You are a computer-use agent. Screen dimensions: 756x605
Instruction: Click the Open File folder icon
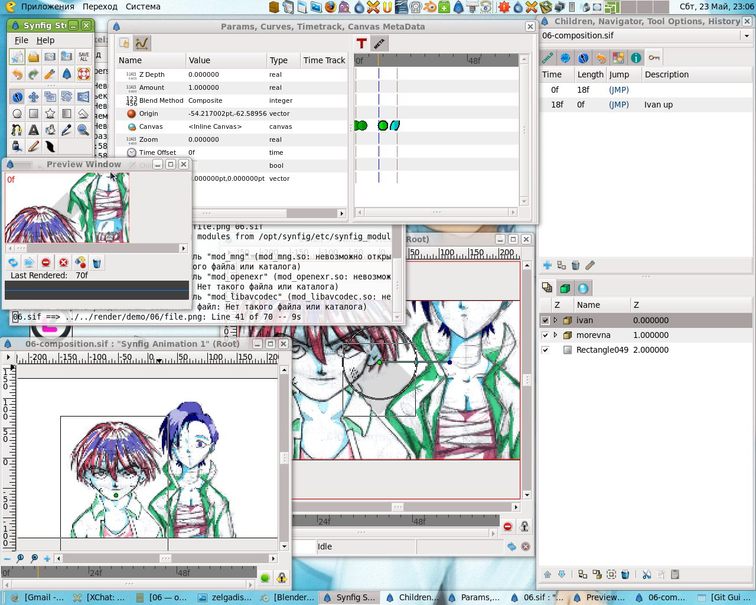[33, 57]
